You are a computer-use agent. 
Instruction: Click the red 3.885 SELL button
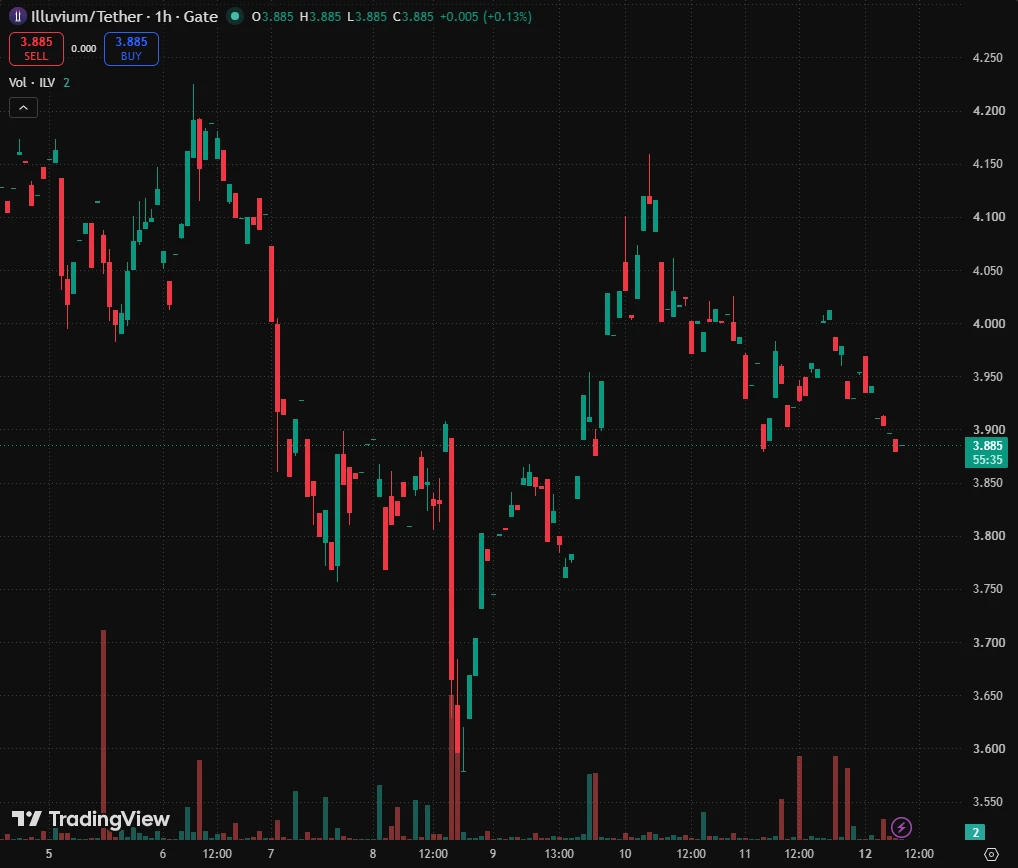(36, 49)
